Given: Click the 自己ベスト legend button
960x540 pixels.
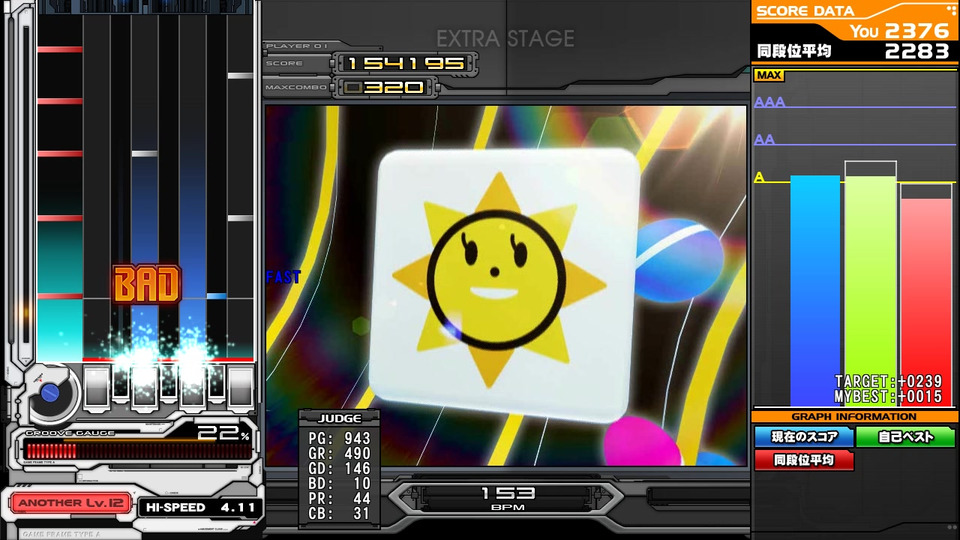Looking at the screenshot, I should pyautogui.click(x=905, y=437).
